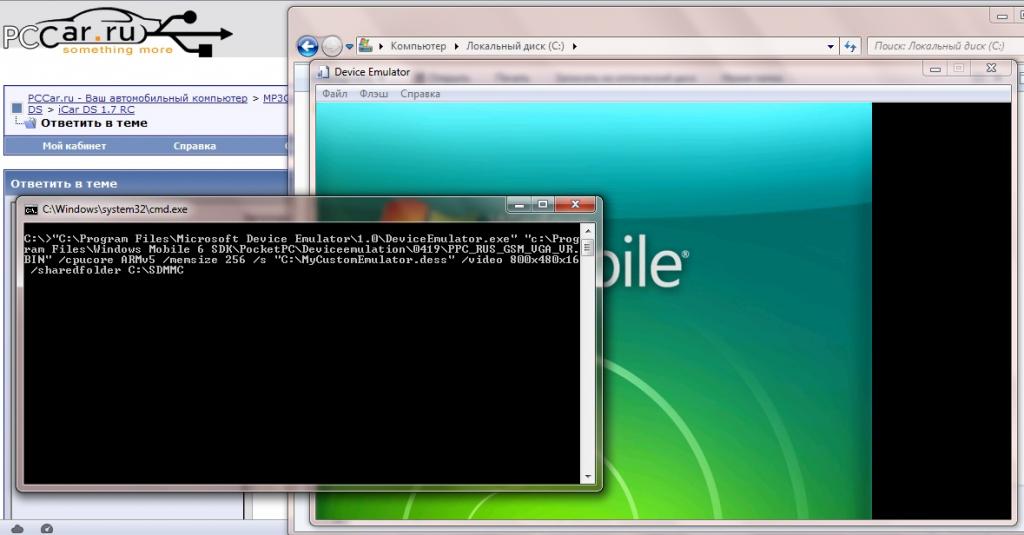Open the Файл menu in Device Emulator
The height and width of the screenshot is (535, 1024).
pos(334,94)
